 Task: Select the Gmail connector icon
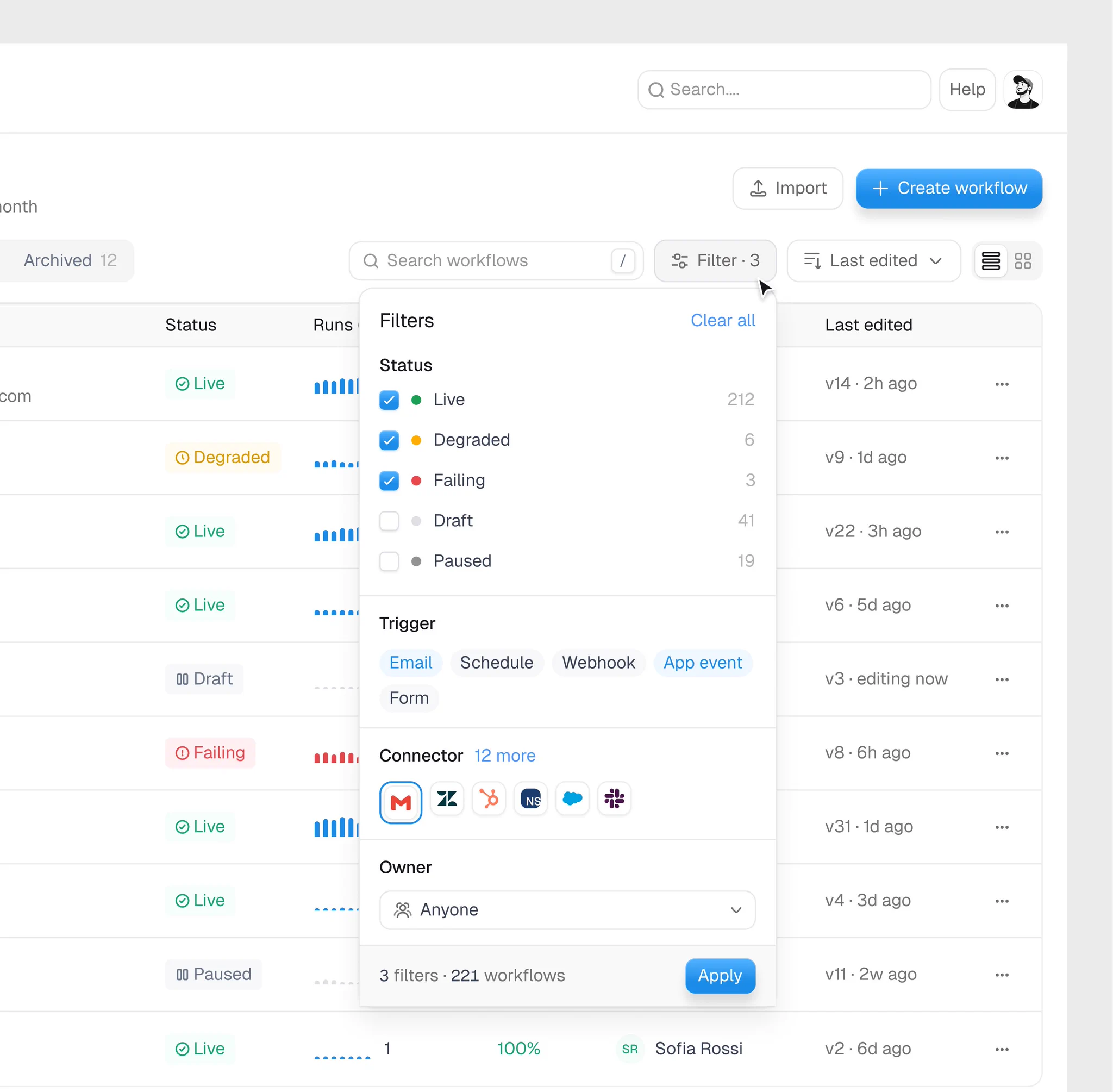tap(400, 802)
